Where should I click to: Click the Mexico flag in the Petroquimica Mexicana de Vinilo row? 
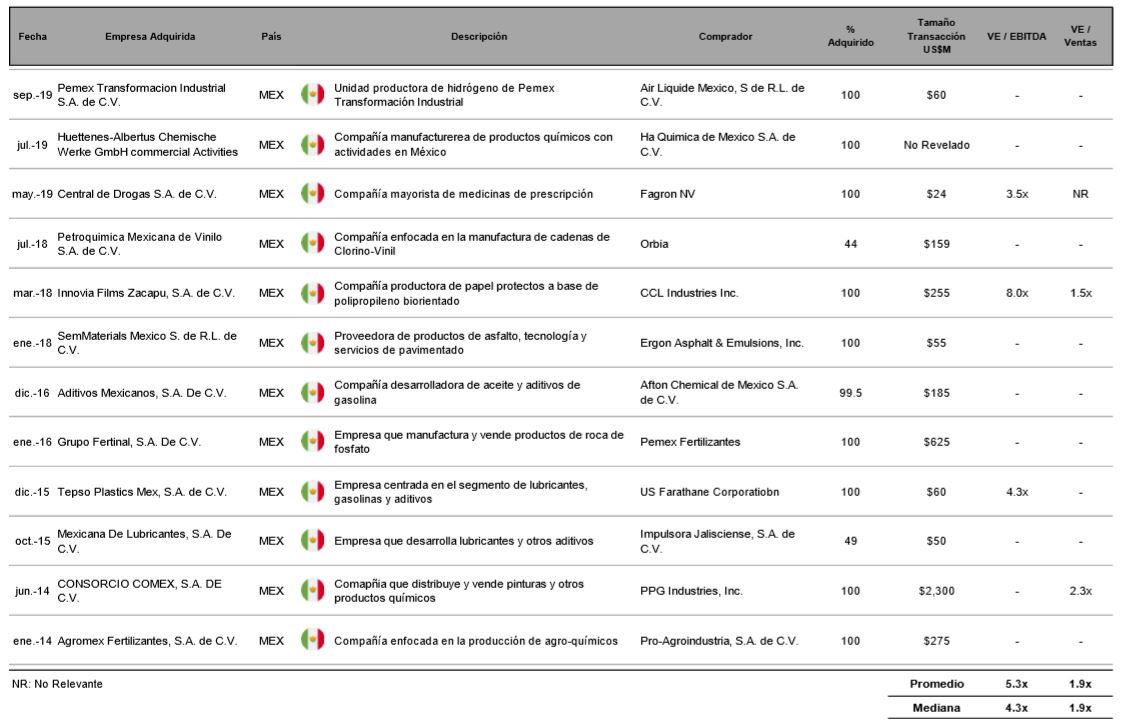(312, 243)
